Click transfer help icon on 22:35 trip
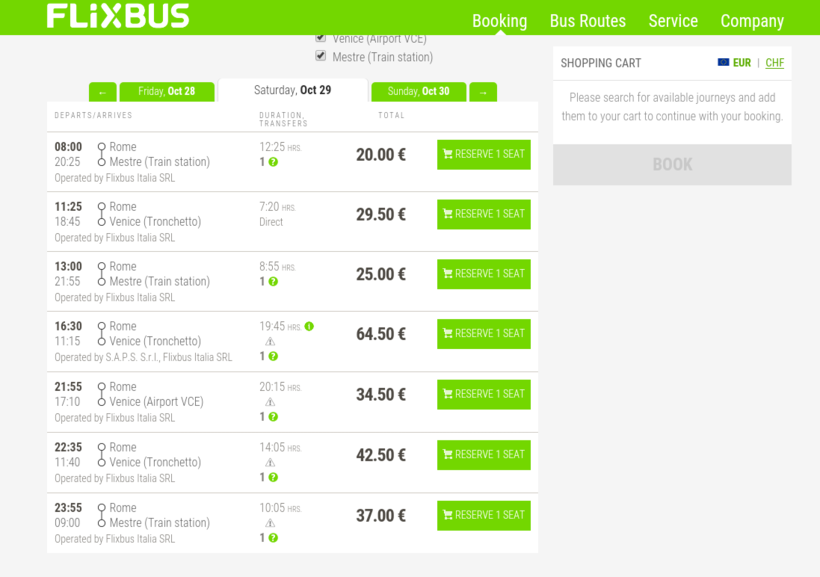Viewport: 820px width, 577px height. (x=273, y=477)
